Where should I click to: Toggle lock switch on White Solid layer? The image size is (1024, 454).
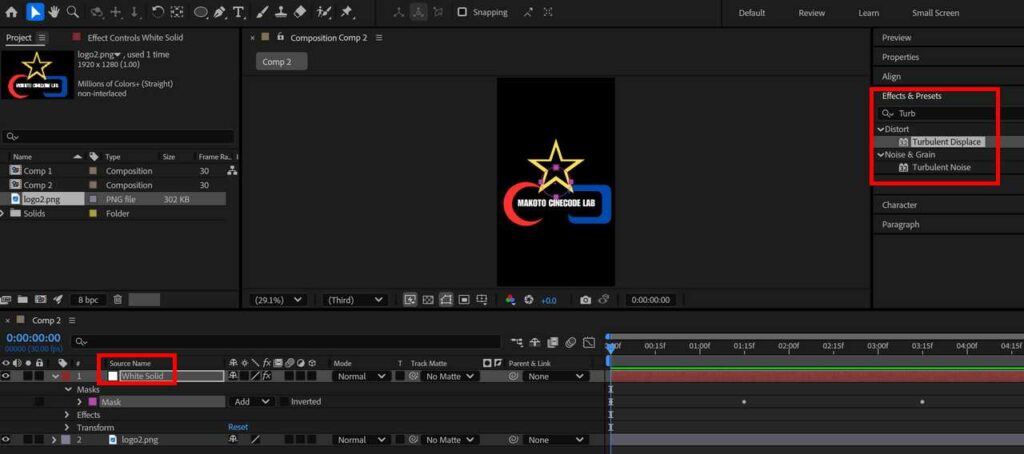39,376
